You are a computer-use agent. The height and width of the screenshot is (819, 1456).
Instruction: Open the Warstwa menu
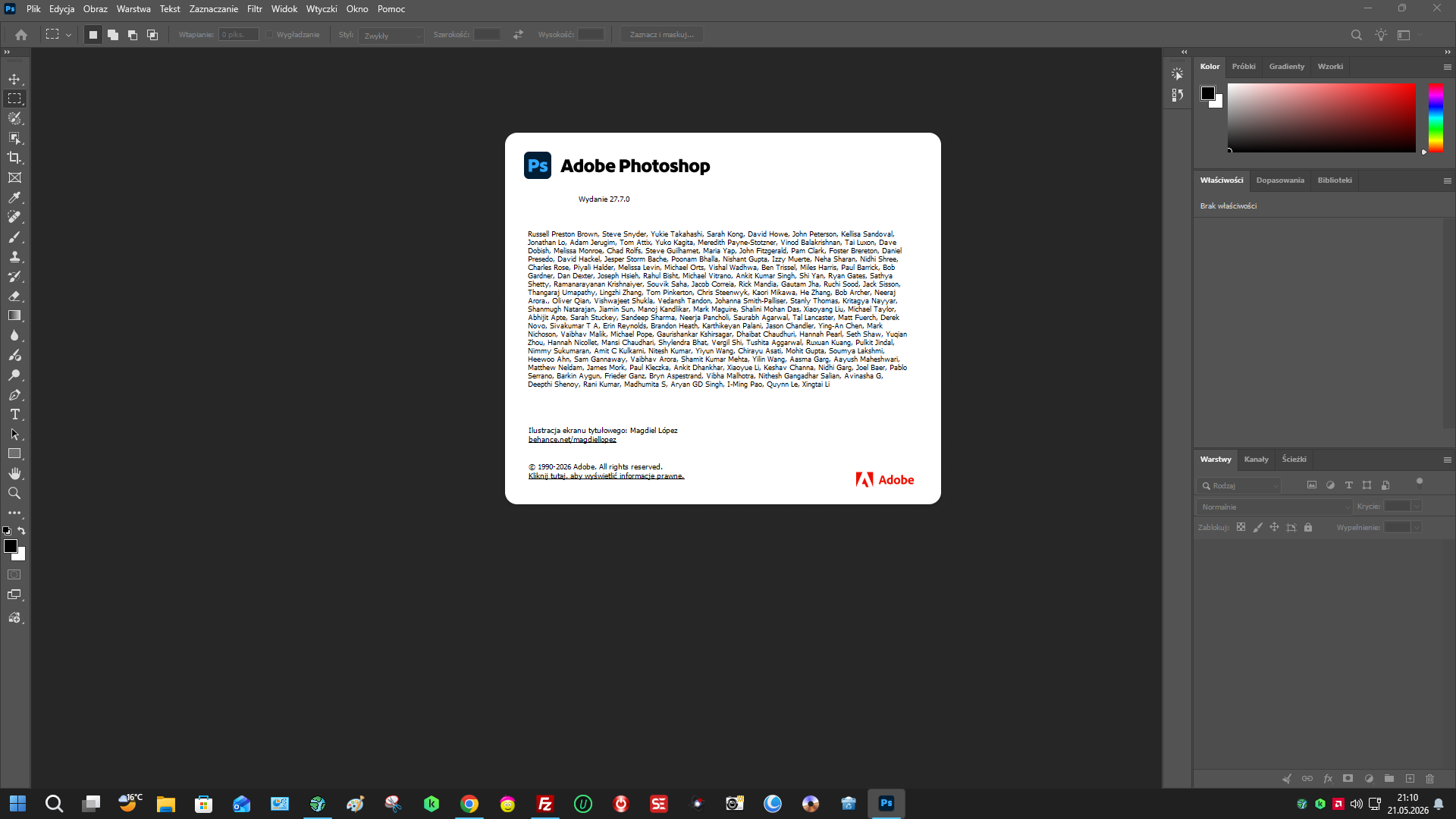click(133, 9)
